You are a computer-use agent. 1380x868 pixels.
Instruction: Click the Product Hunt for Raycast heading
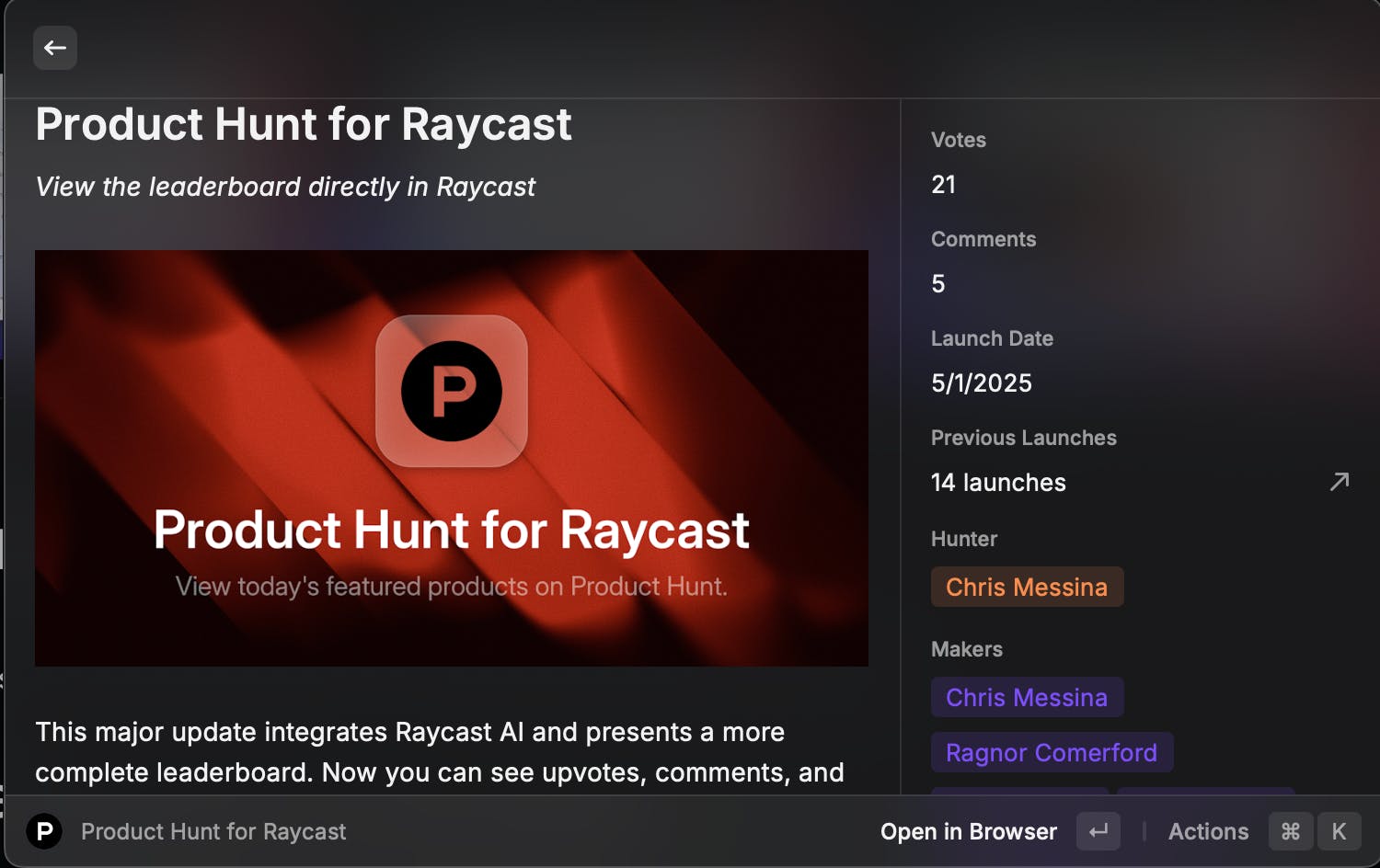(x=304, y=124)
